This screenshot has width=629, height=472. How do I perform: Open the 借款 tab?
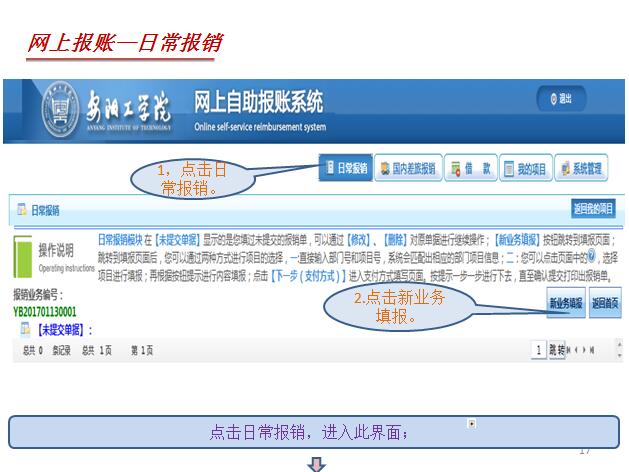click(x=470, y=170)
